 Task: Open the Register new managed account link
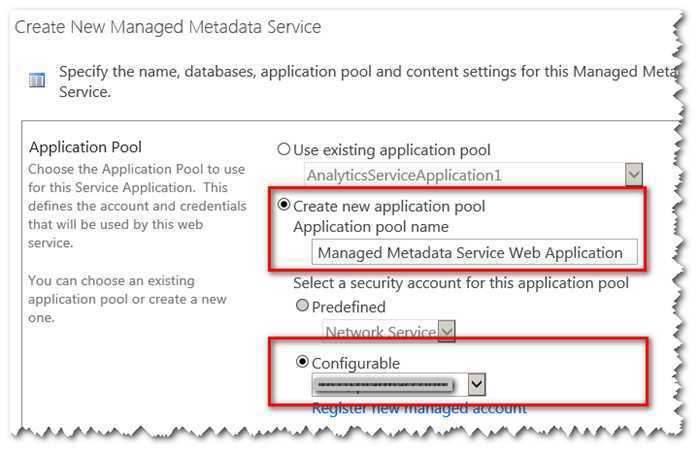click(419, 408)
